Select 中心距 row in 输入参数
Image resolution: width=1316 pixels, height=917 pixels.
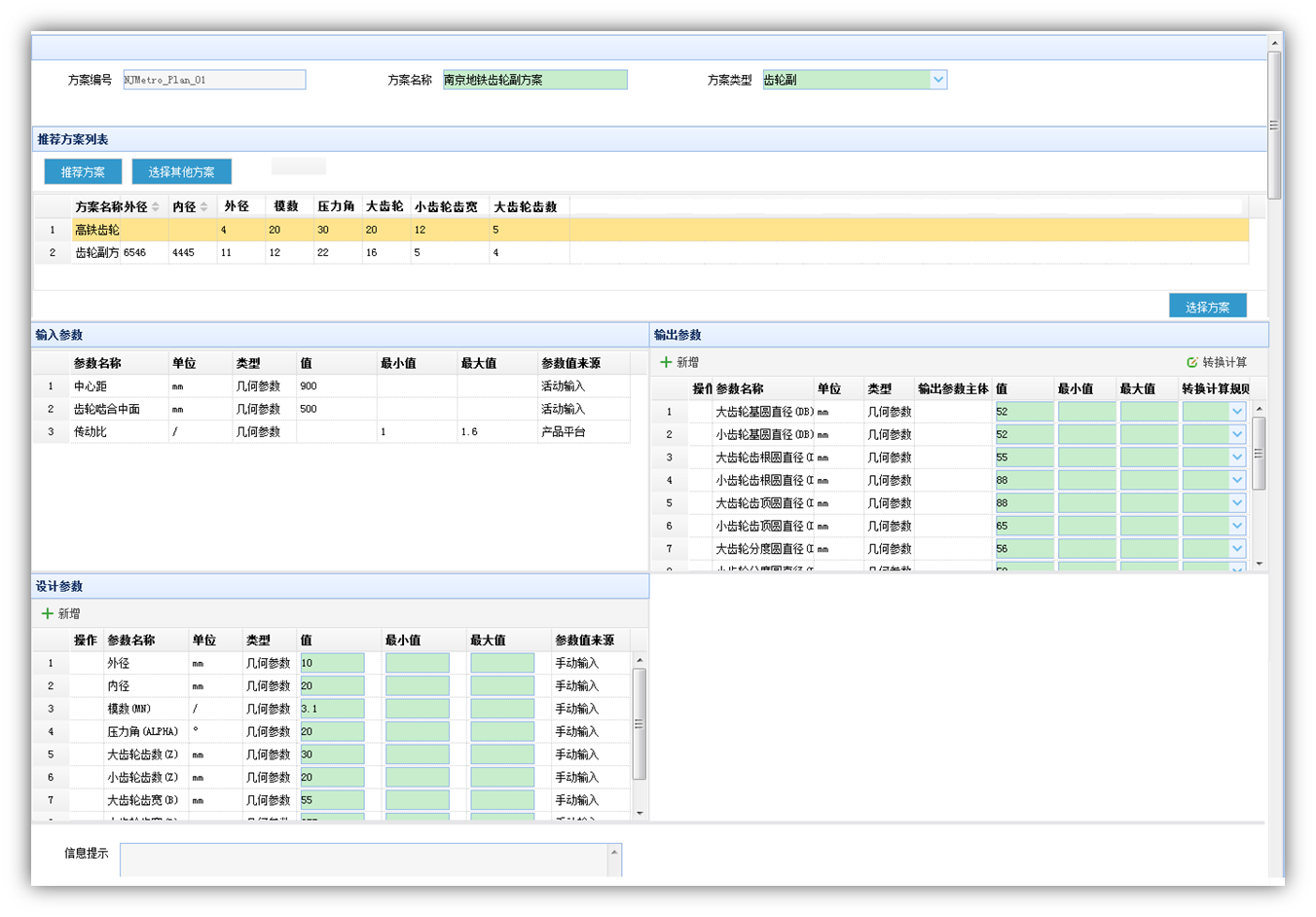tap(331, 386)
